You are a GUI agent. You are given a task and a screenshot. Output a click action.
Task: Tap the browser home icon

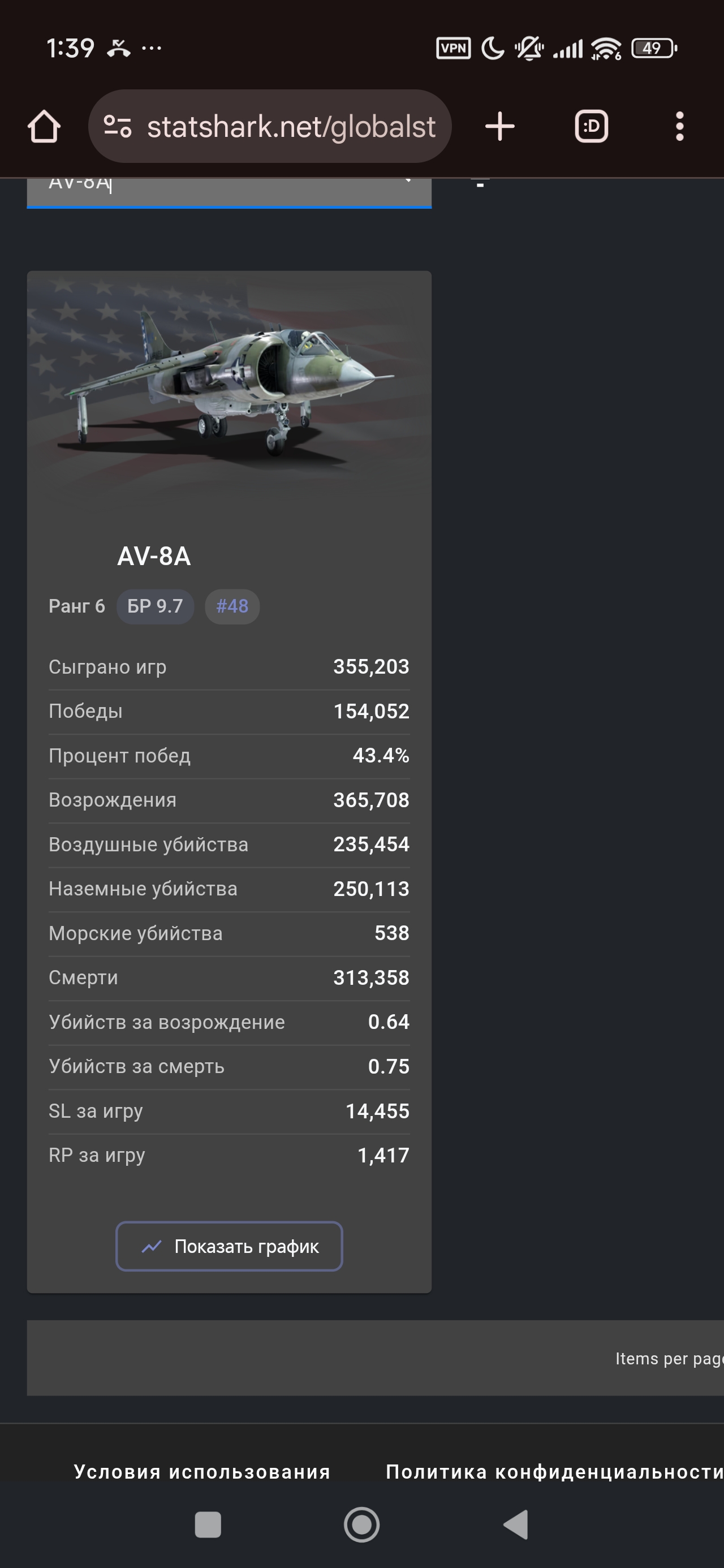[x=44, y=127]
